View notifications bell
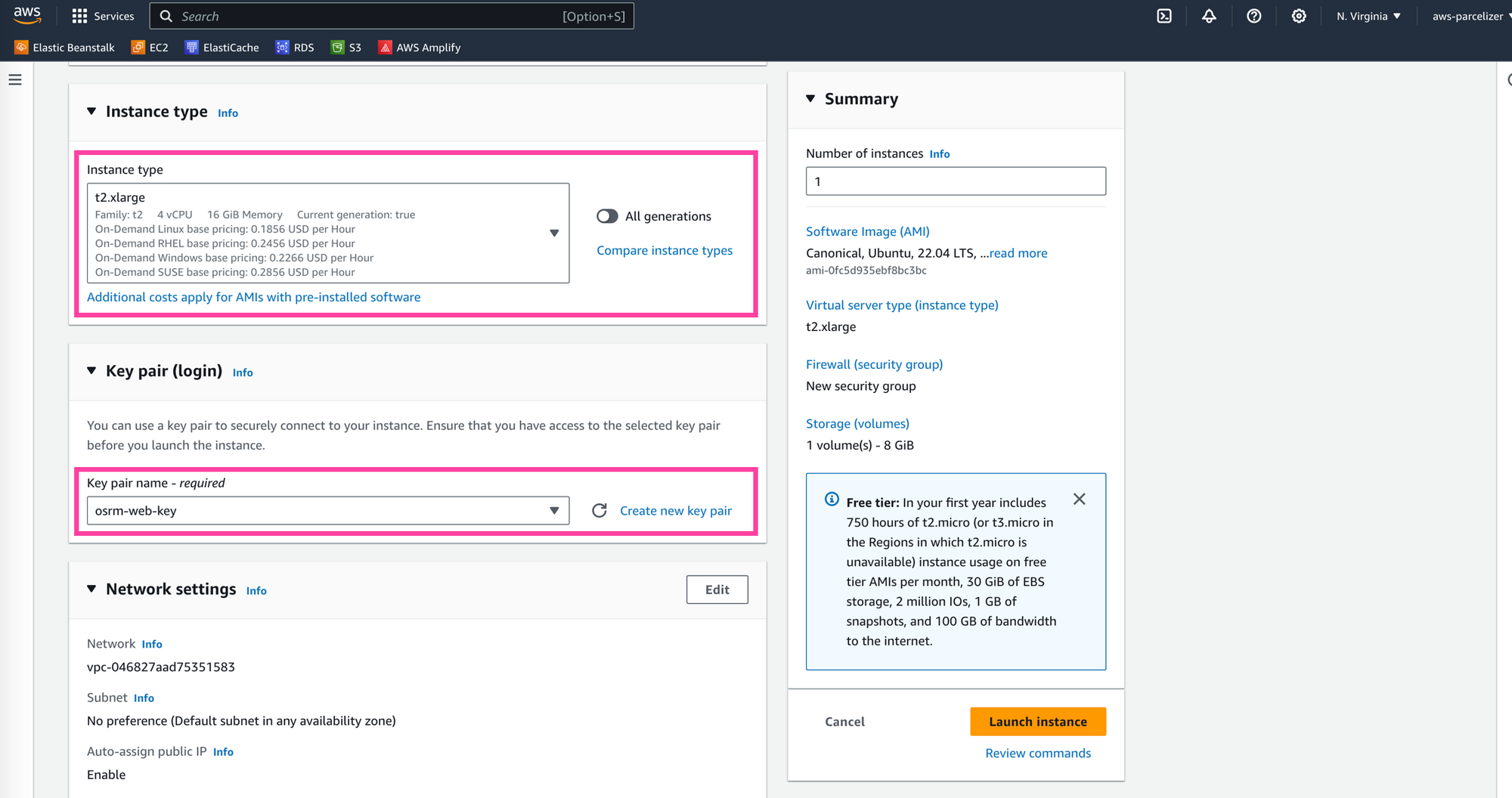Image resolution: width=1512 pixels, height=798 pixels. tap(1208, 16)
